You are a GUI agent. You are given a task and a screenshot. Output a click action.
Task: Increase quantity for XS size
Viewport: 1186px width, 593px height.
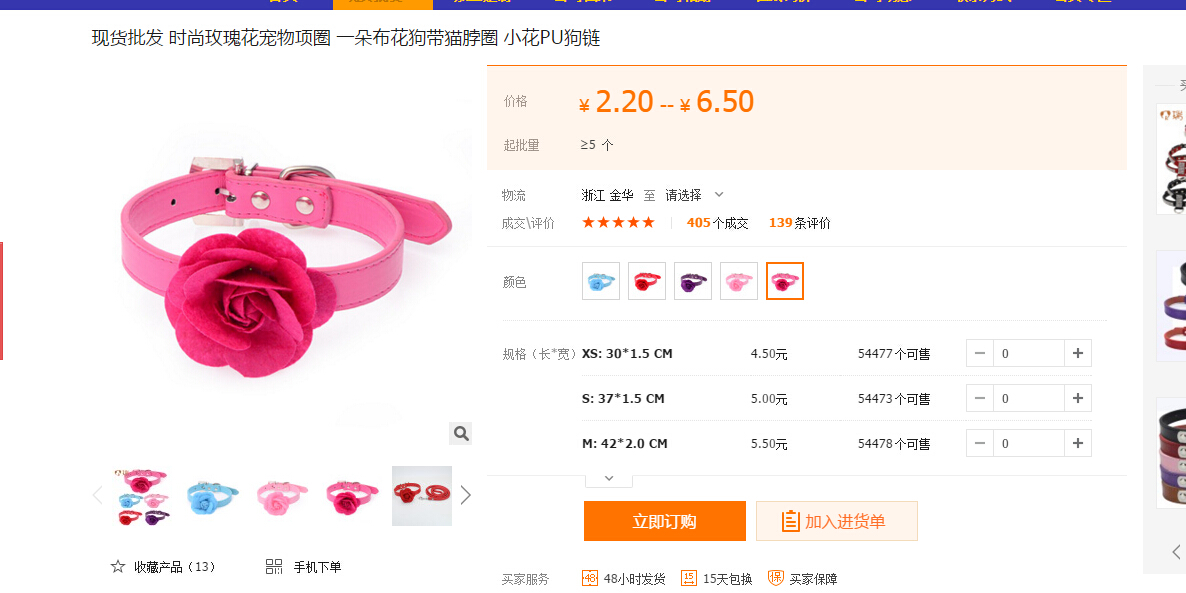pos(1077,353)
